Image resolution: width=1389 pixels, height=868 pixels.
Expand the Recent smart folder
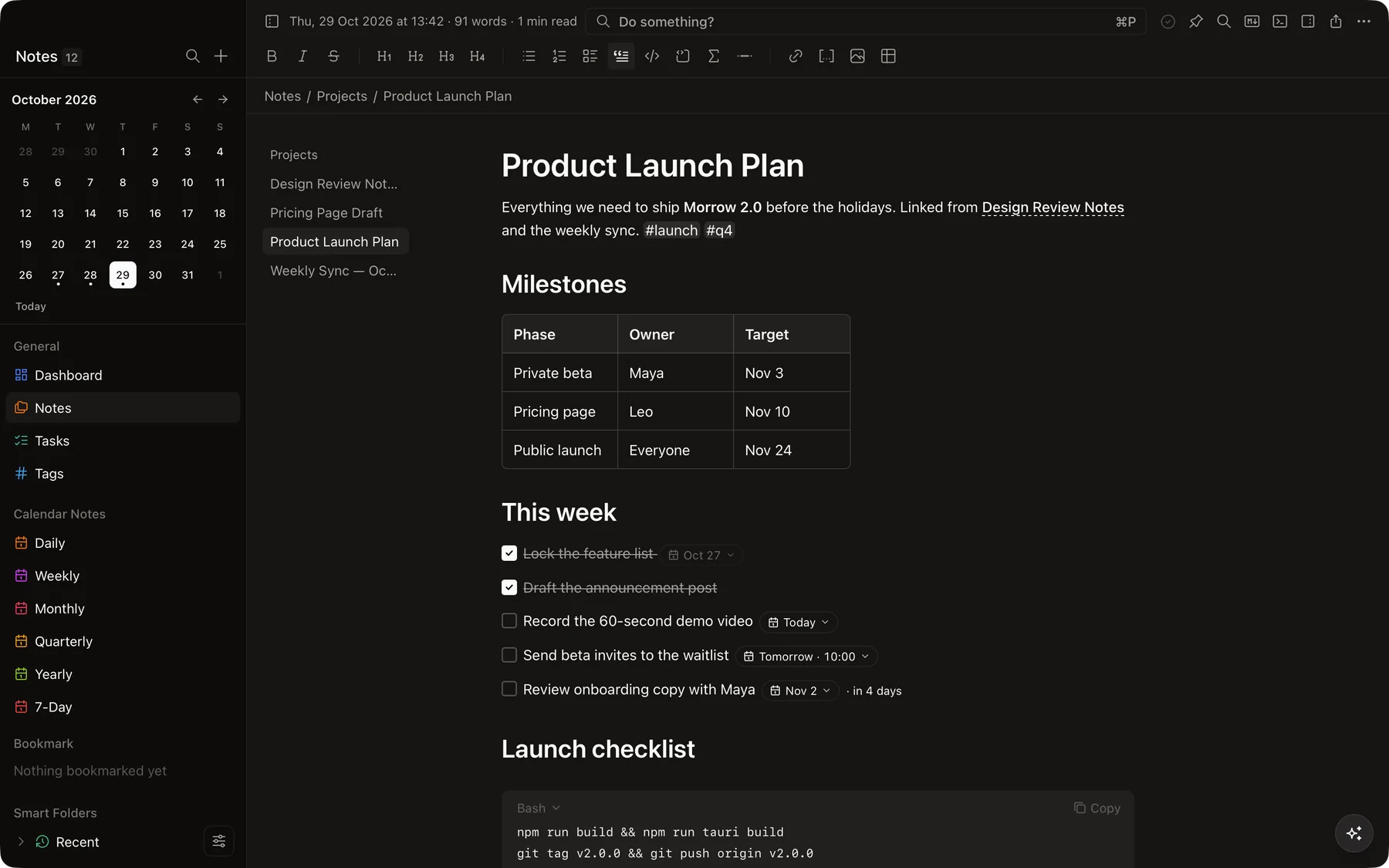[x=21, y=842]
